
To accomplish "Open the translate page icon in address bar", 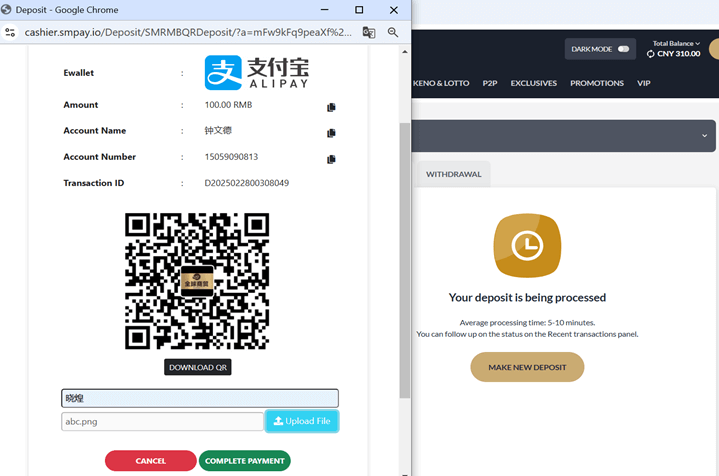I will tap(369, 32).
